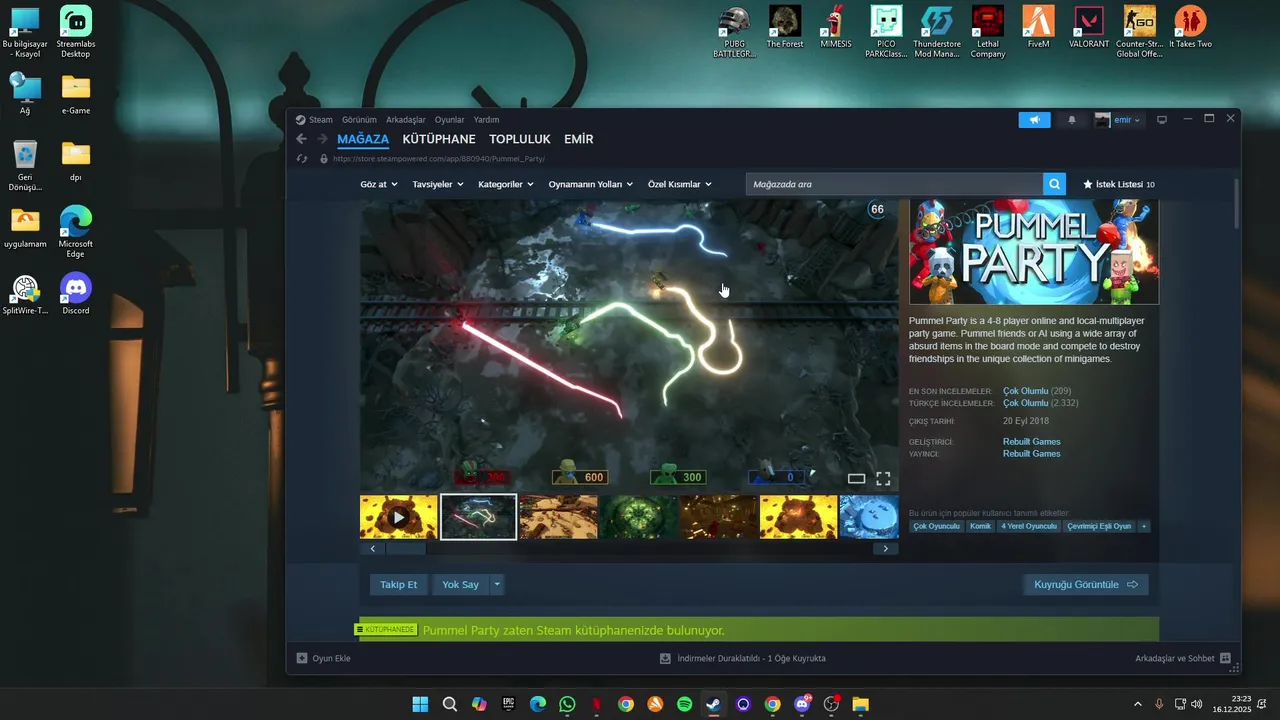
Task: Expand more tags with the plus button
Action: [x=1143, y=526]
